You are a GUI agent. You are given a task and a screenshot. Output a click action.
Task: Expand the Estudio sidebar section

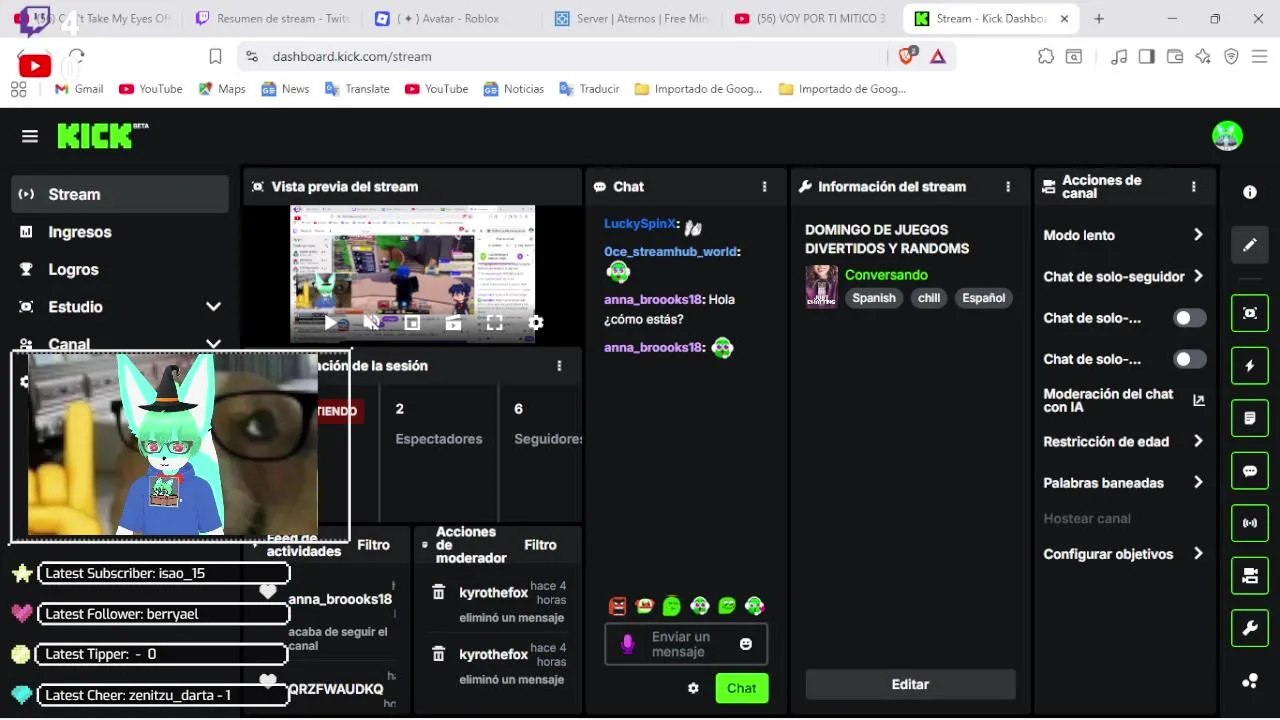coord(120,307)
